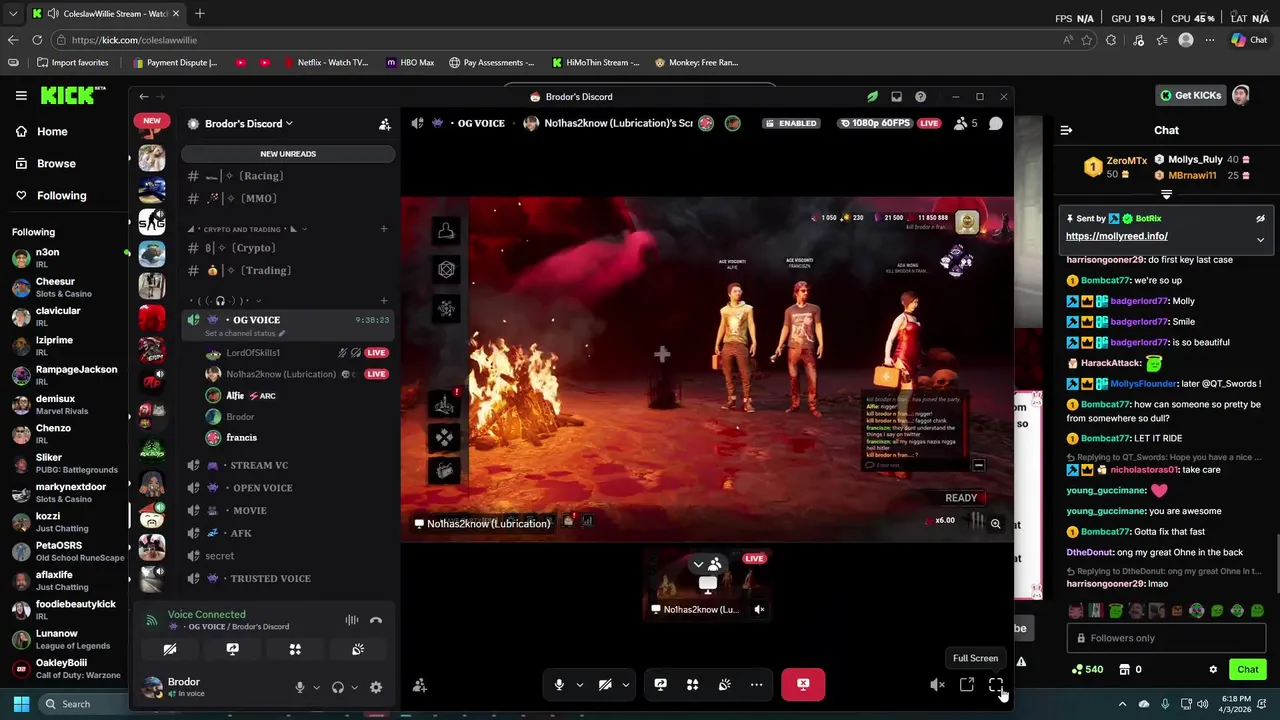The image size is (1280, 720).
Task: Mute the microphone in the call bar
Action: click(559, 685)
